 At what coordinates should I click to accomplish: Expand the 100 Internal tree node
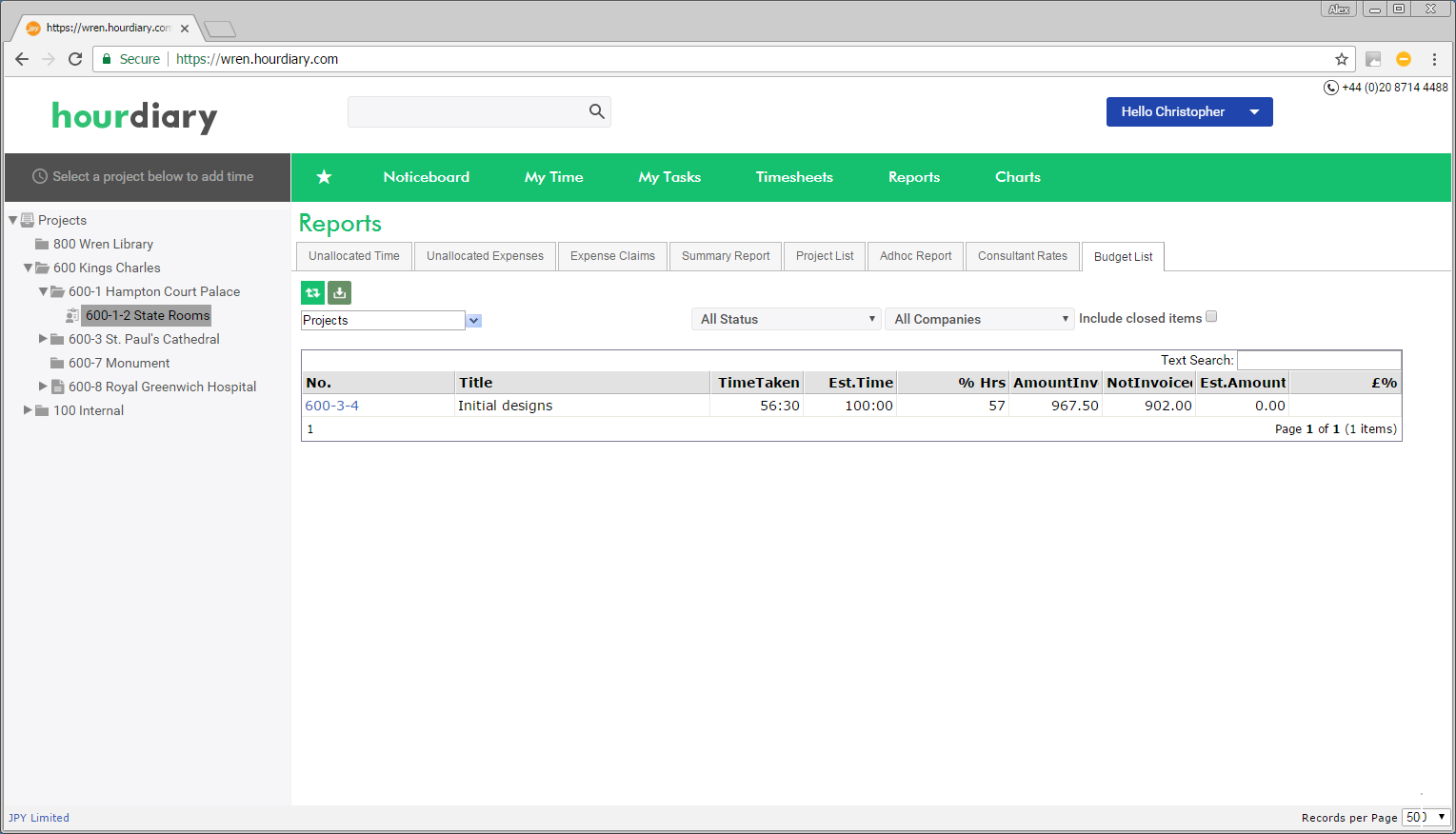(x=28, y=410)
